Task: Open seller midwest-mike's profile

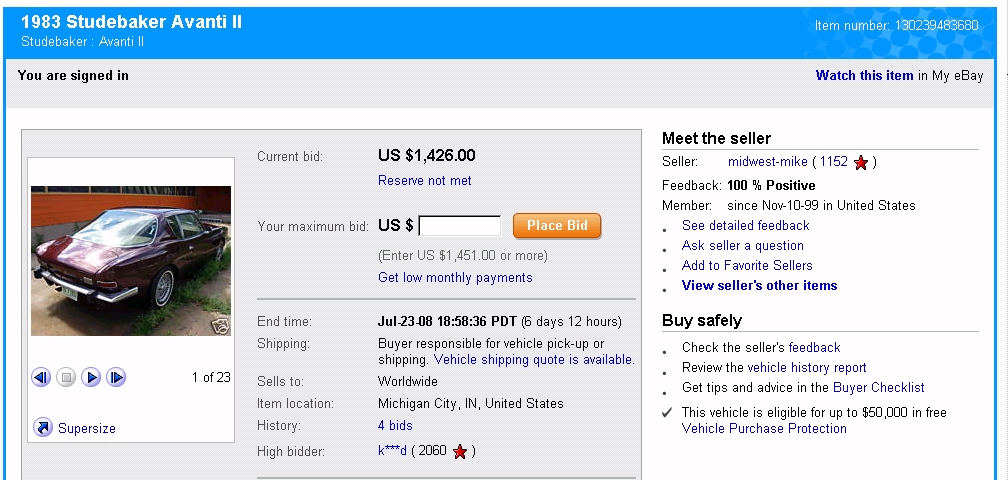Action: click(767, 162)
